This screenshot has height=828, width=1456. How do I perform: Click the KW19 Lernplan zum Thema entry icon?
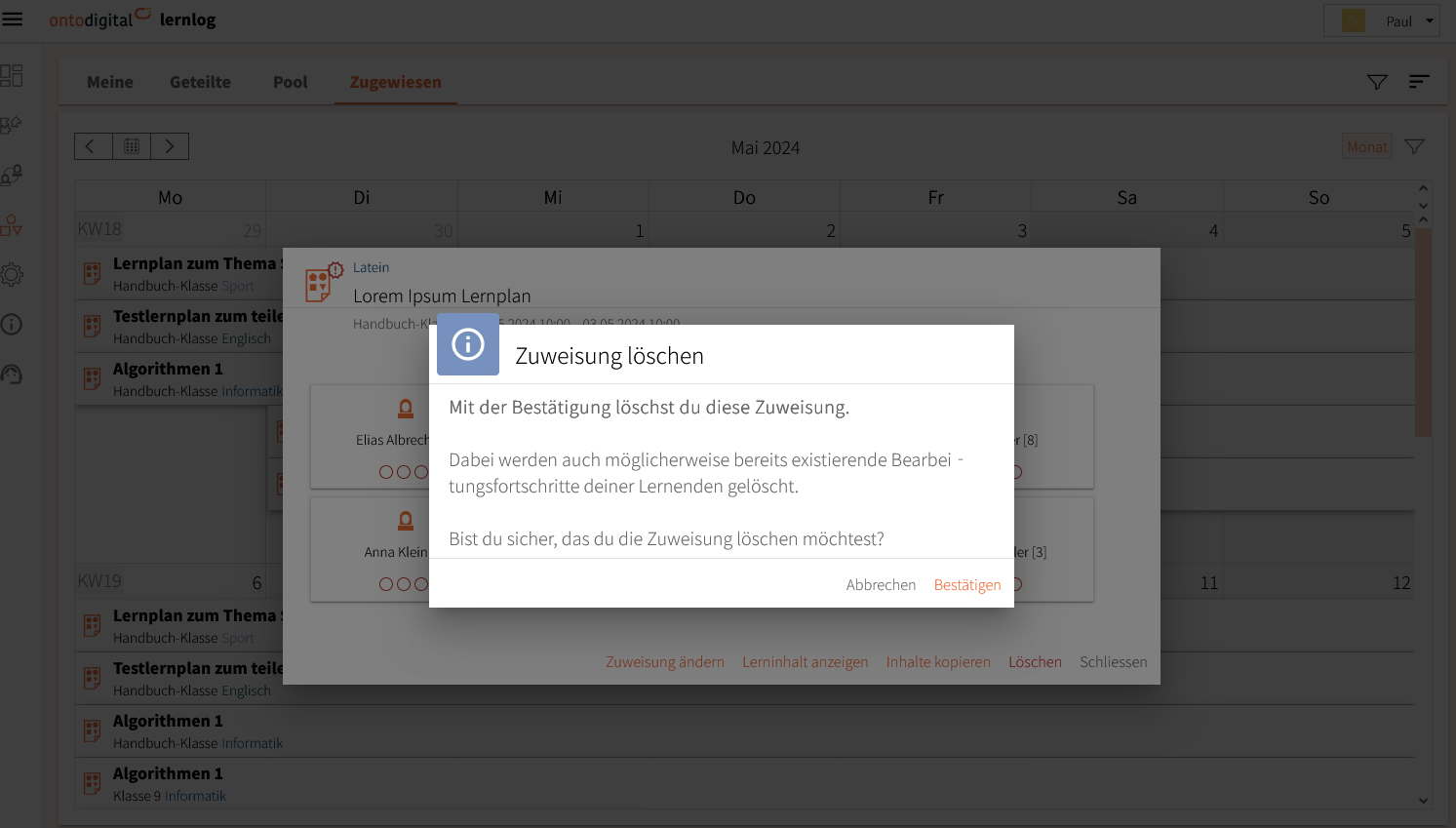tap(93, 625)
